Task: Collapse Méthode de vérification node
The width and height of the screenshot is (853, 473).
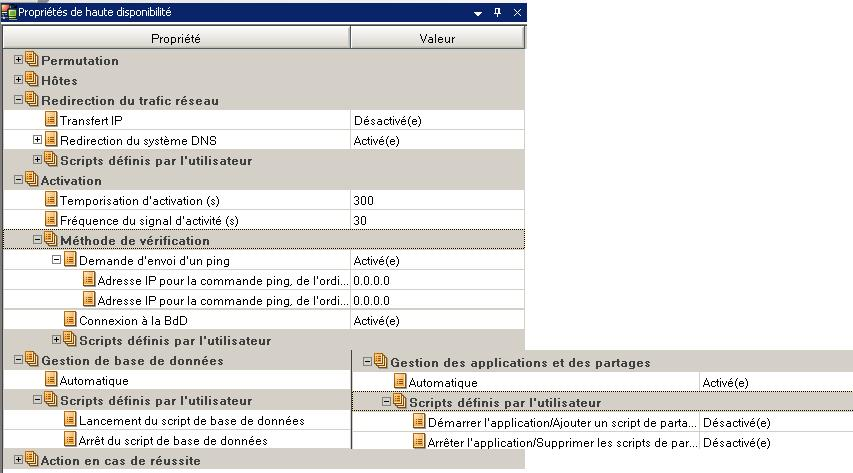Action: 37,239
